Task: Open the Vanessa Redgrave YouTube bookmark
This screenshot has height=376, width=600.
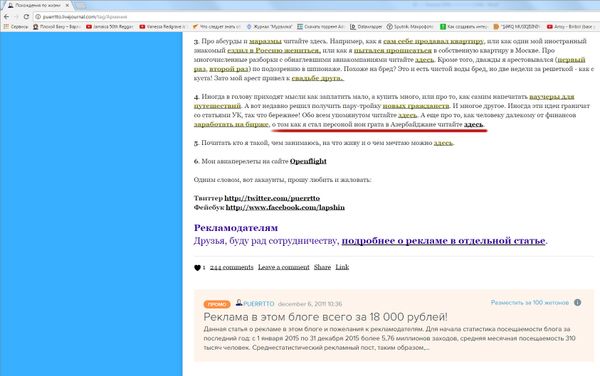Action: coord(163,27)
